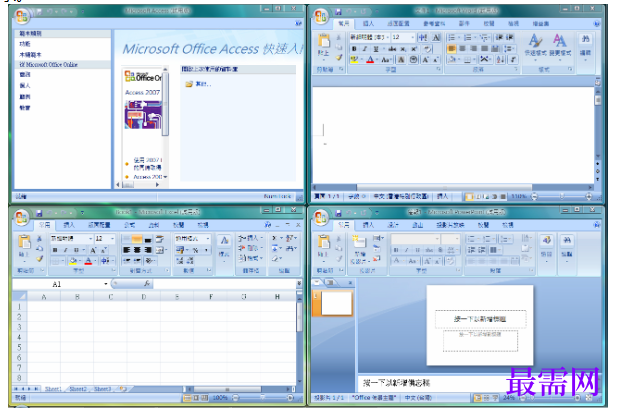Open the font size 12 dropdown in Word

pos(412,37)
